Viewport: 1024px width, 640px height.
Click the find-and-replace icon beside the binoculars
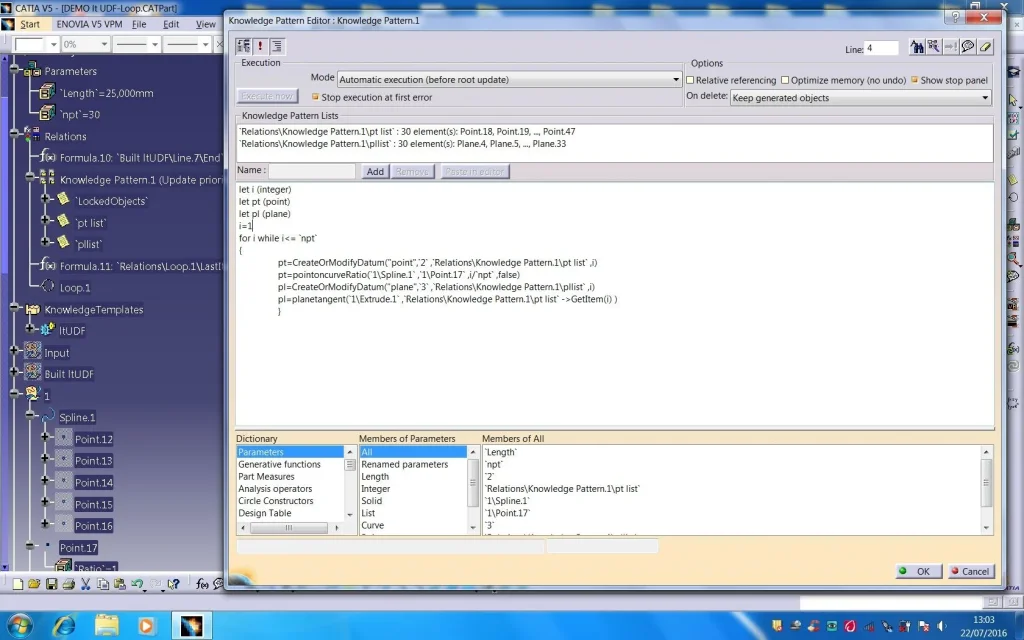(x=934, y=46)
